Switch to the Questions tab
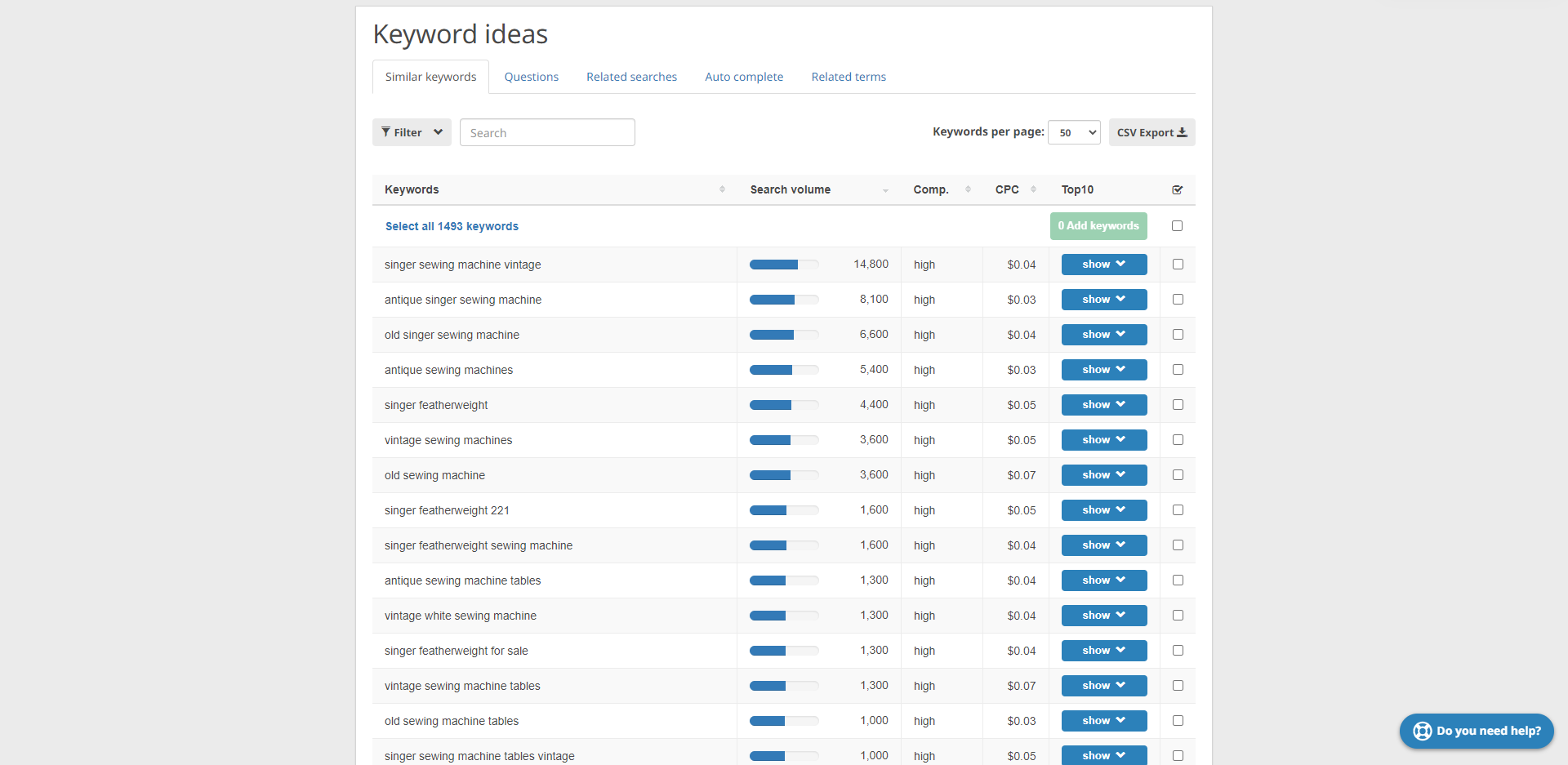Viewport: 1568px width, 765px height. coord(531,76)
